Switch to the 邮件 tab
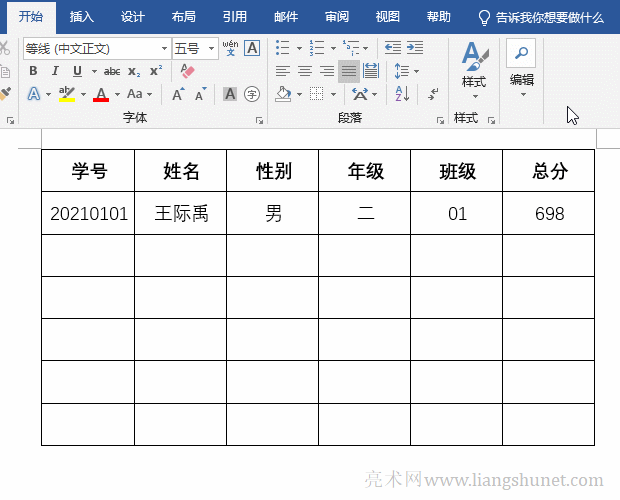620x500 pixels. tap(286, 17)
